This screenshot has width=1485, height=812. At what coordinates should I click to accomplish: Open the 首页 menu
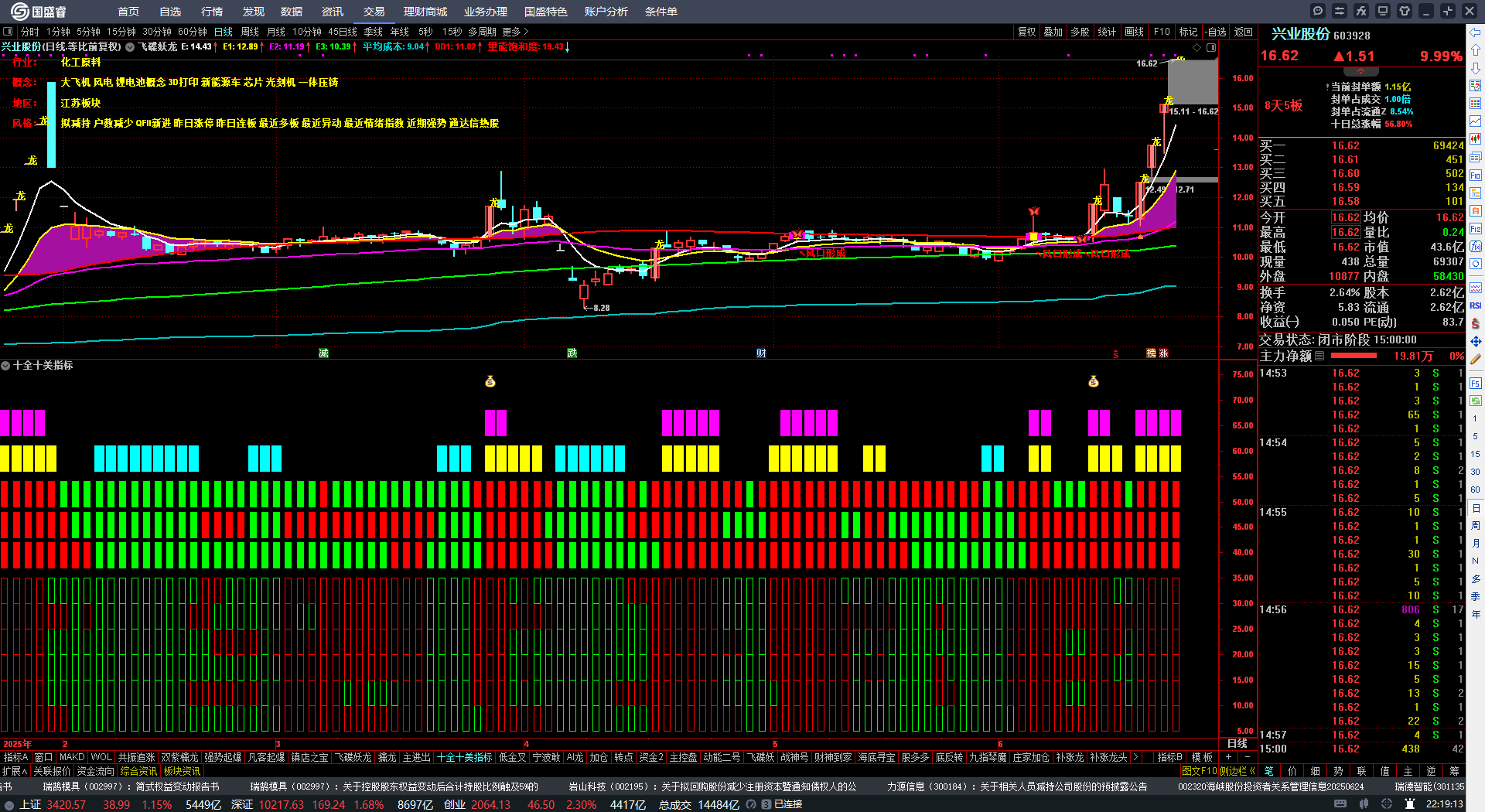click(128, 12)
